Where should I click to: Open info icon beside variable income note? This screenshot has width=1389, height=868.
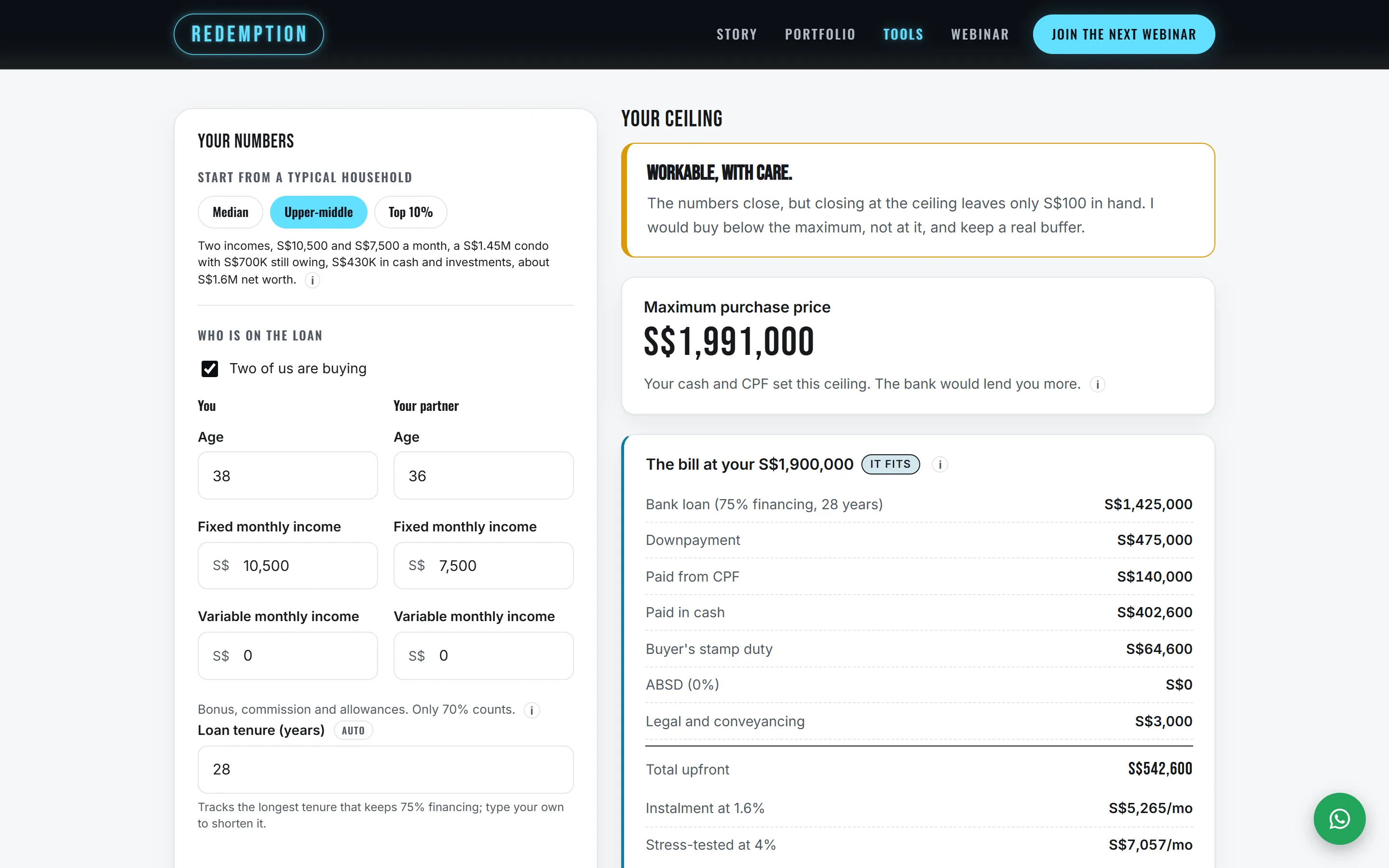531,710
